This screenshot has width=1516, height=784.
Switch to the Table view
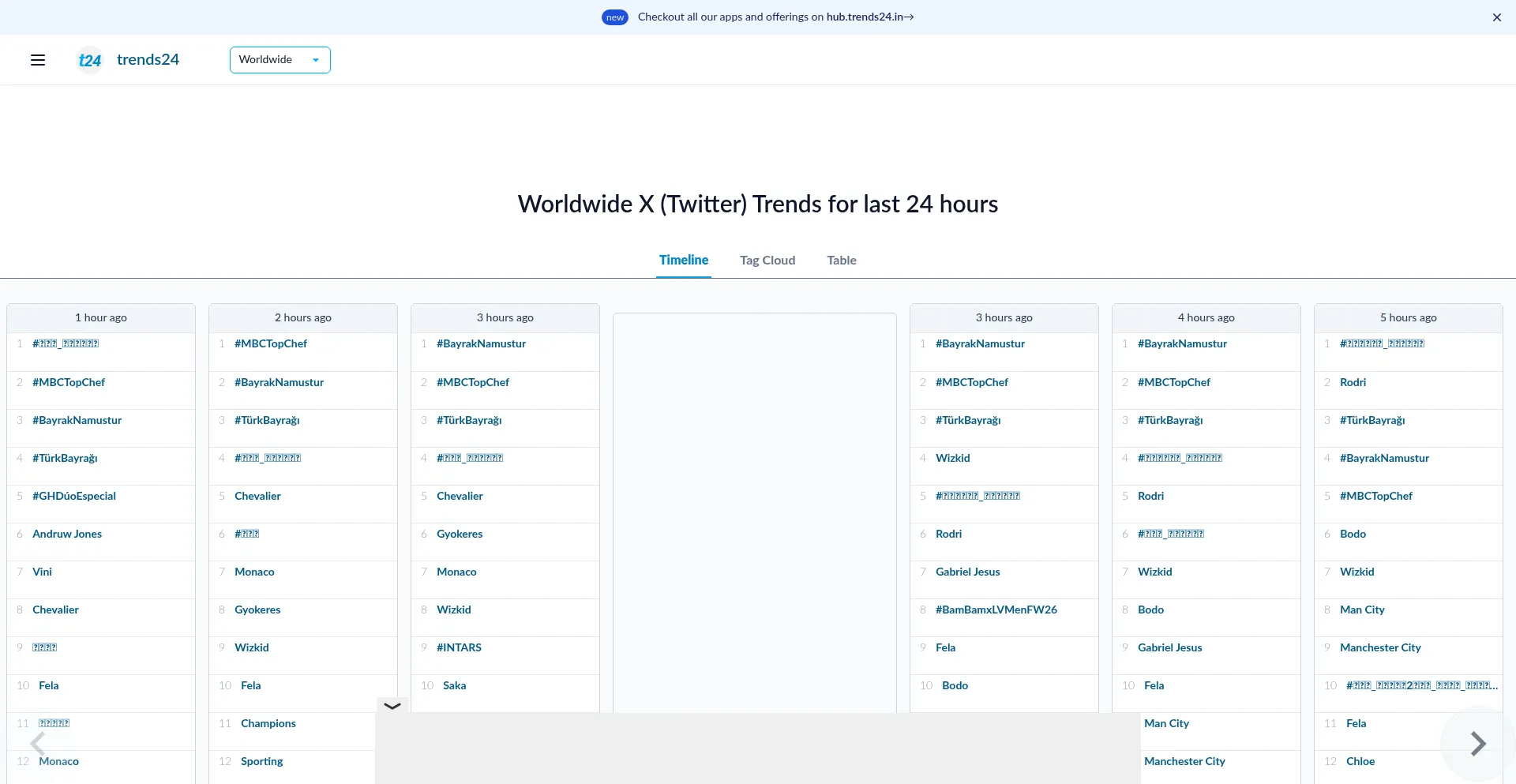click(x=841, y=260)
